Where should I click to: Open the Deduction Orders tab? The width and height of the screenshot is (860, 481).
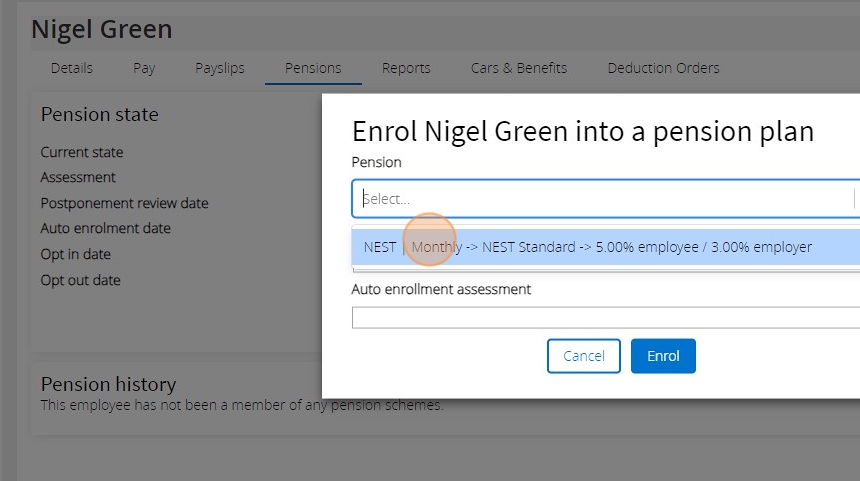pos(663,68)
